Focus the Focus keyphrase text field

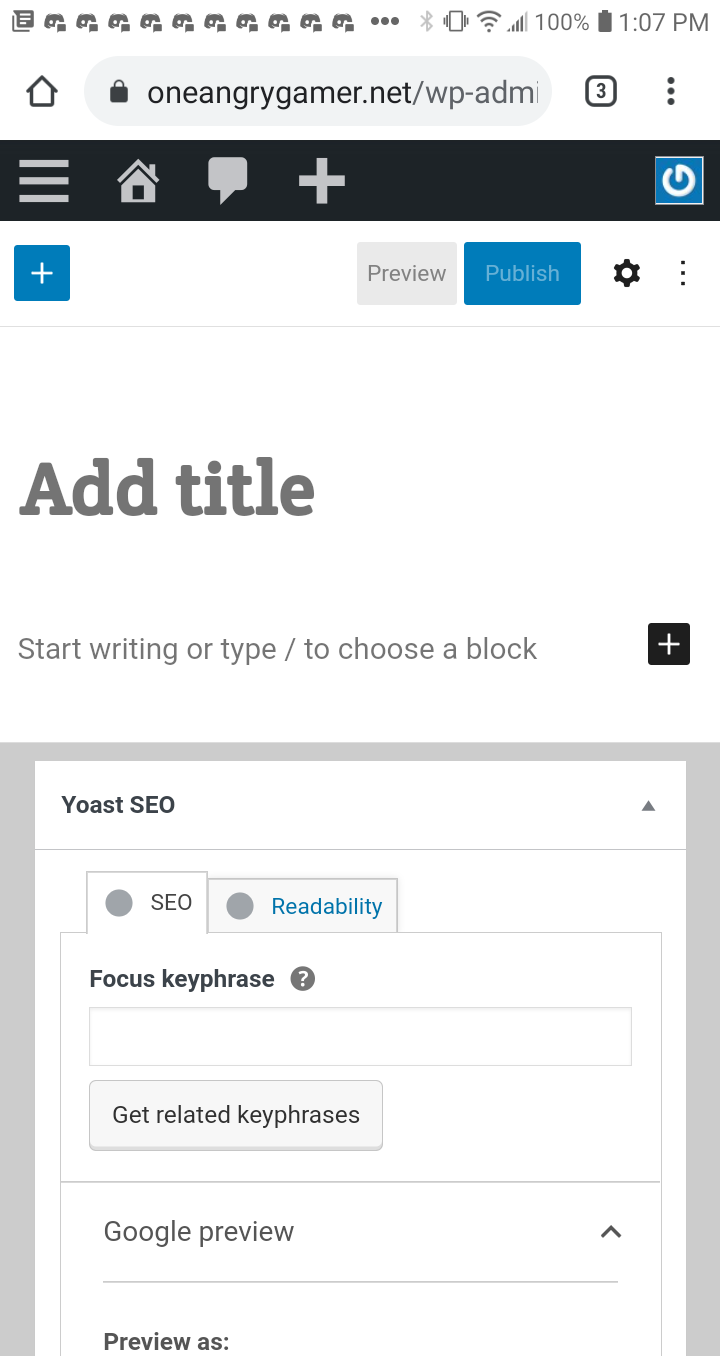pyautogui.click(x=360, y=1036)
